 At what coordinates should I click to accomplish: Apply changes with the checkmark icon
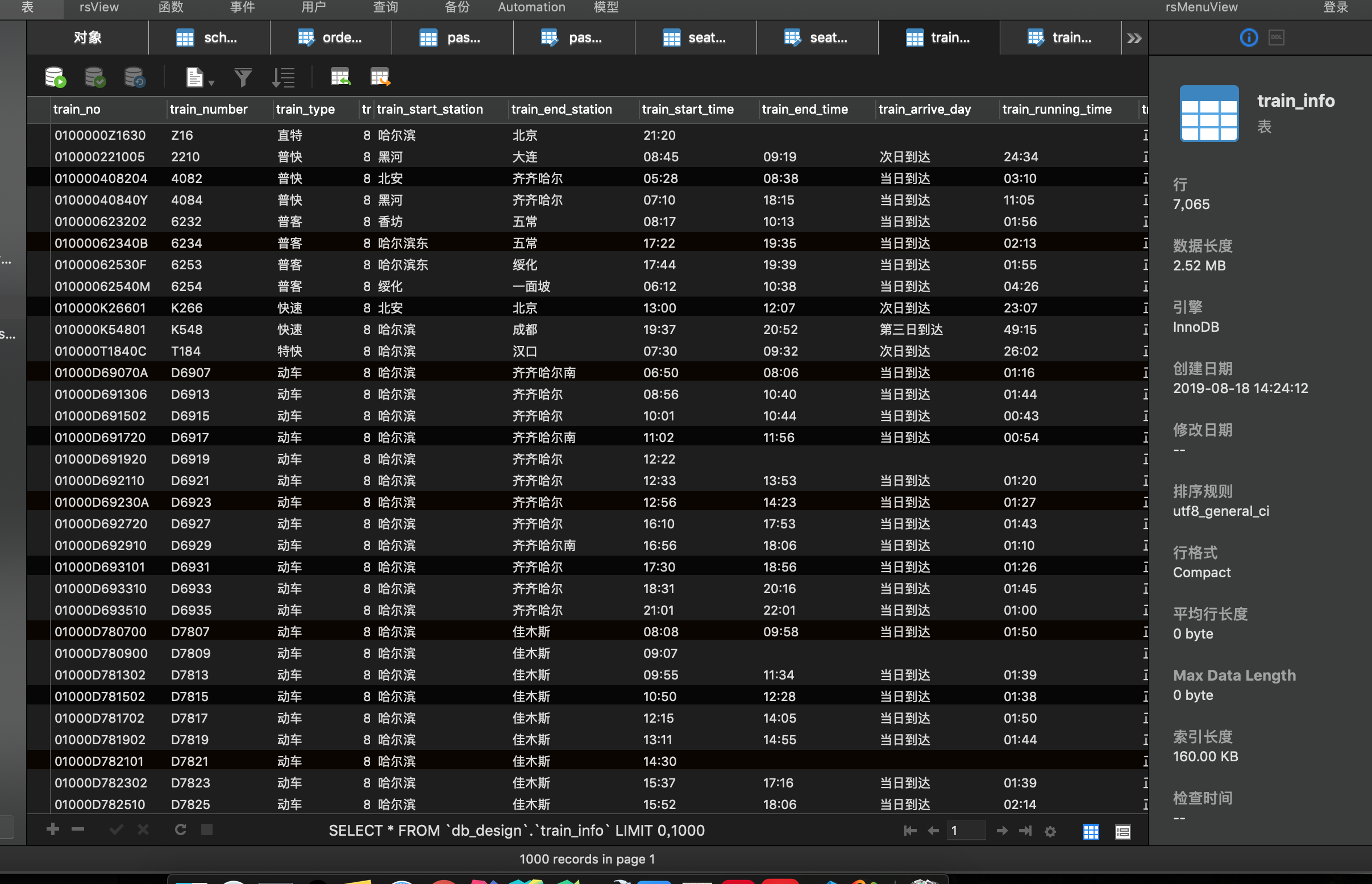click(x=116, y=829)
